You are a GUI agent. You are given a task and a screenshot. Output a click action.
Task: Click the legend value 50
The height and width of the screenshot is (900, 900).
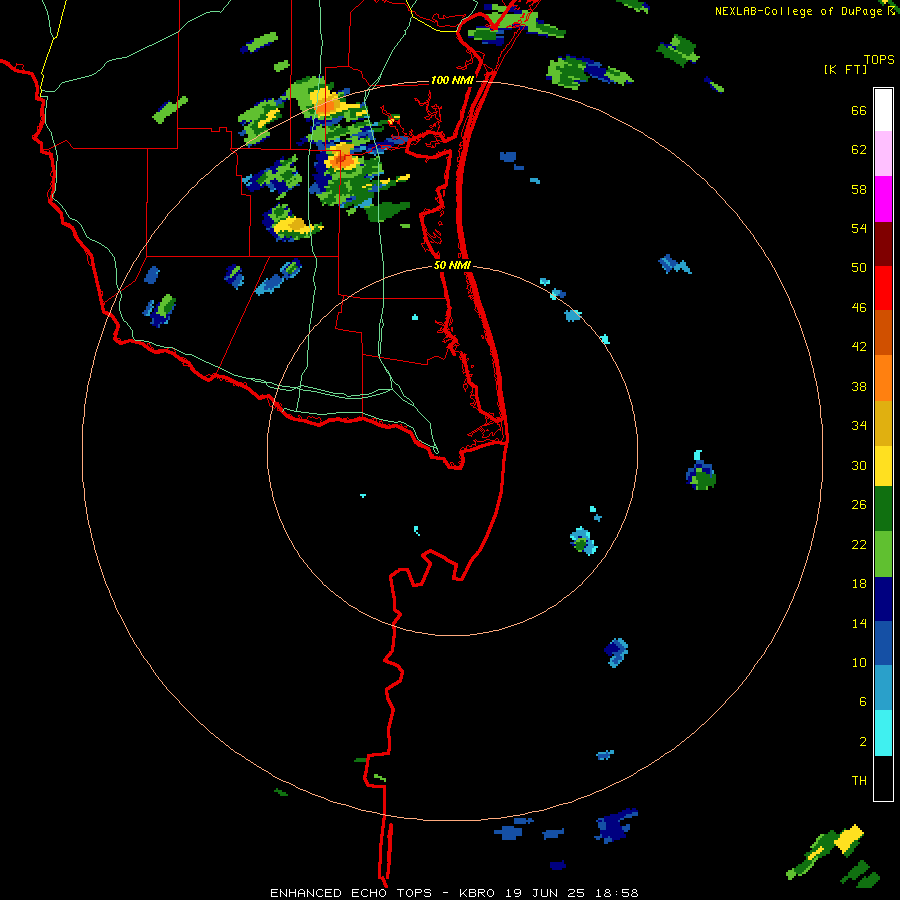(859, 268)
